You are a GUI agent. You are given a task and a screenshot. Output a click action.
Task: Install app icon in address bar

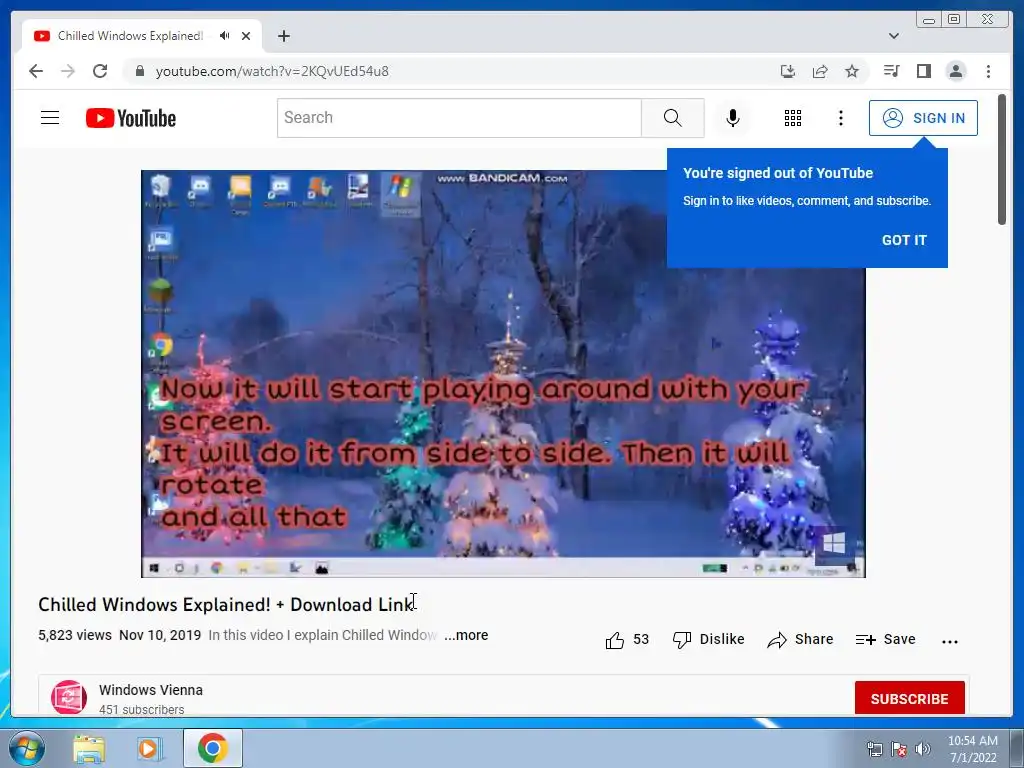click(788, 71)
